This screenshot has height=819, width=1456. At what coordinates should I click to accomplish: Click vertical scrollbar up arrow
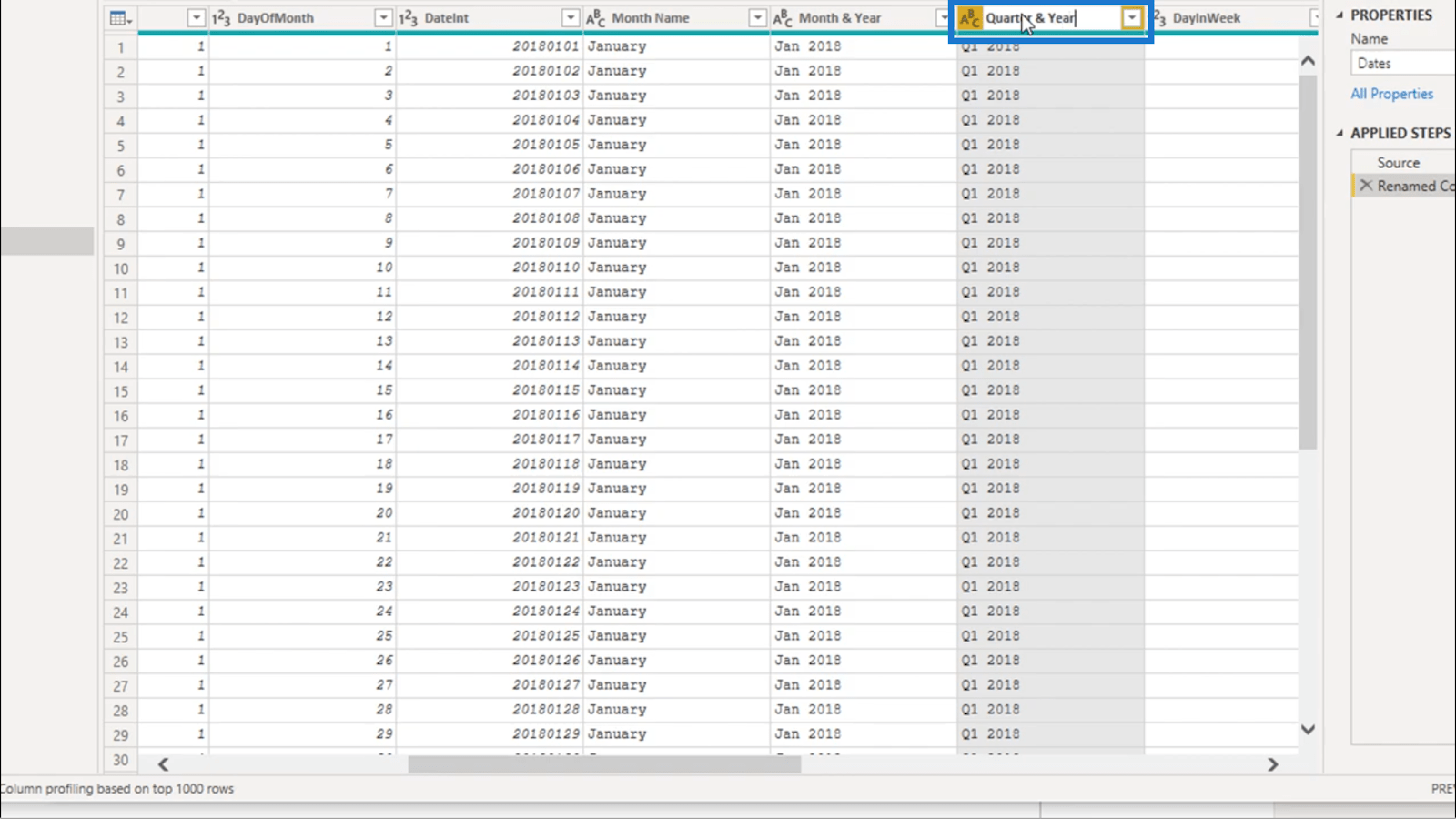coord(1308,61)
